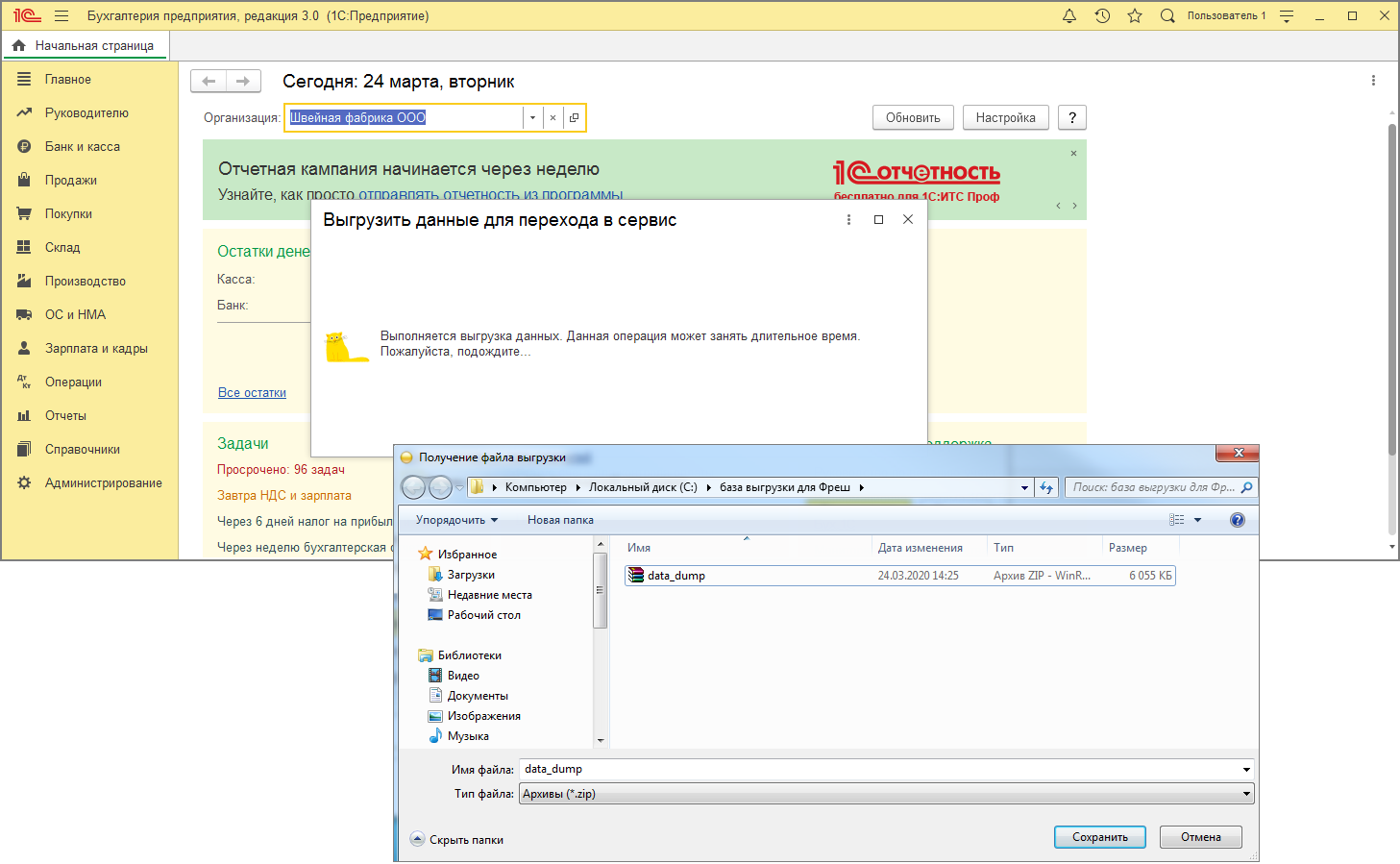Click Forward button in file dialog
The width and height of the screenshot is (1400, 864).
tap(440, 487)
